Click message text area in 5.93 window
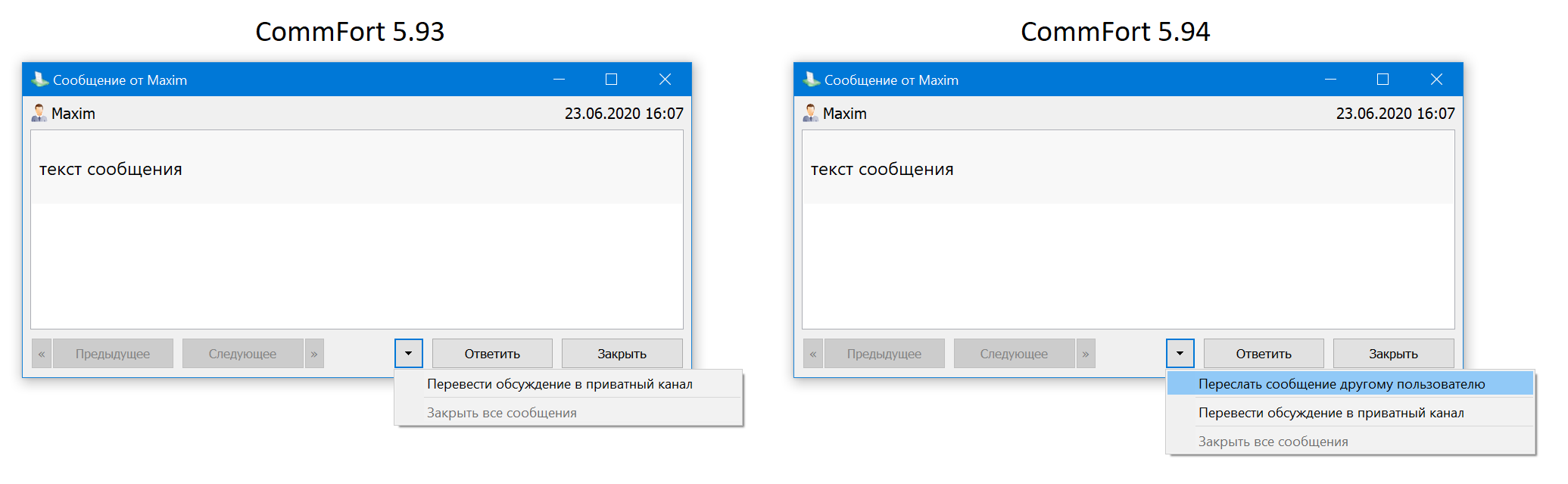The width and height of the screenshot is (1568, 484). (x=357, y=230)
